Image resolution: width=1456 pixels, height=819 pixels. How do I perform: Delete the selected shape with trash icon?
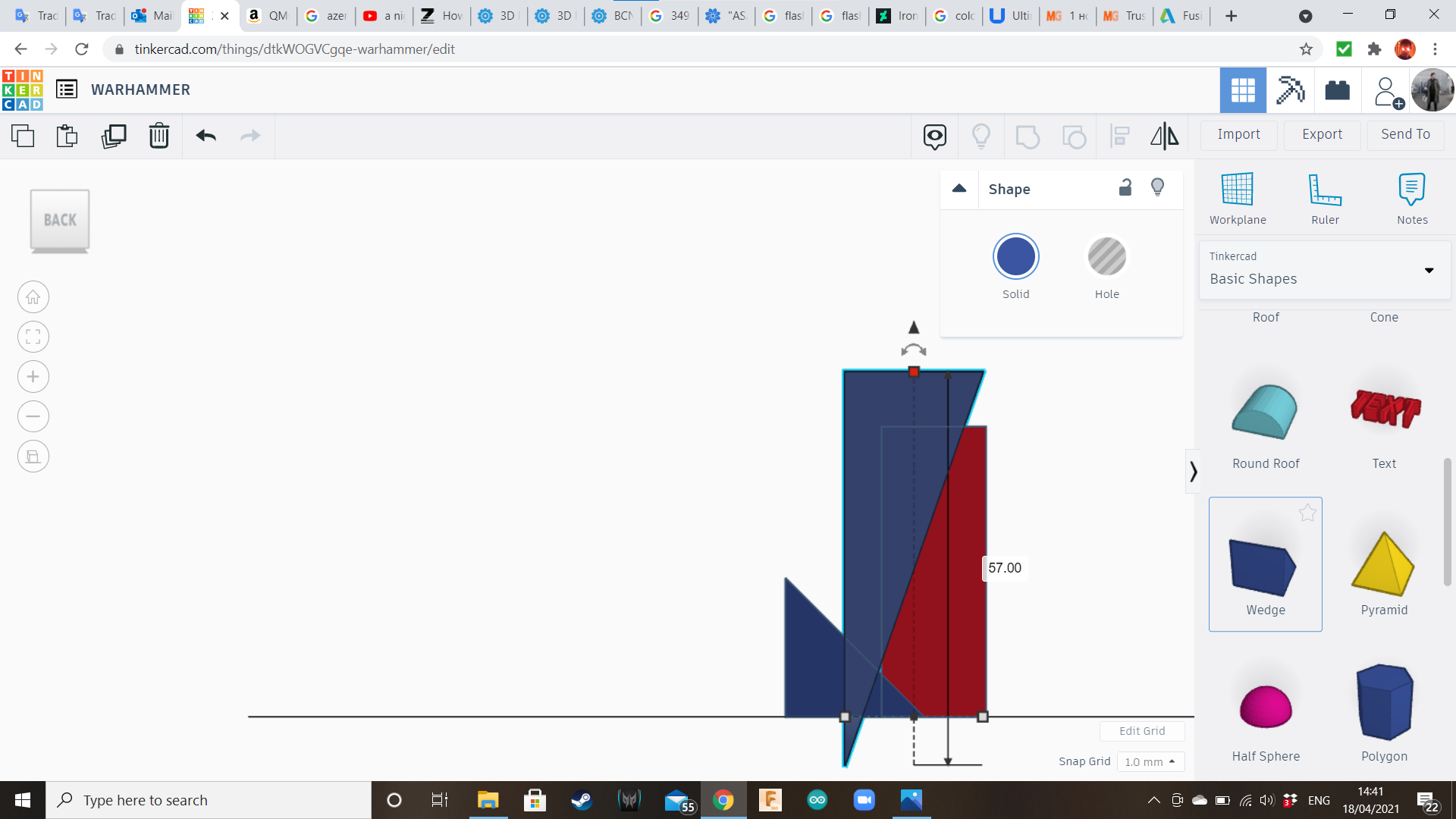[x=159, y=136]
